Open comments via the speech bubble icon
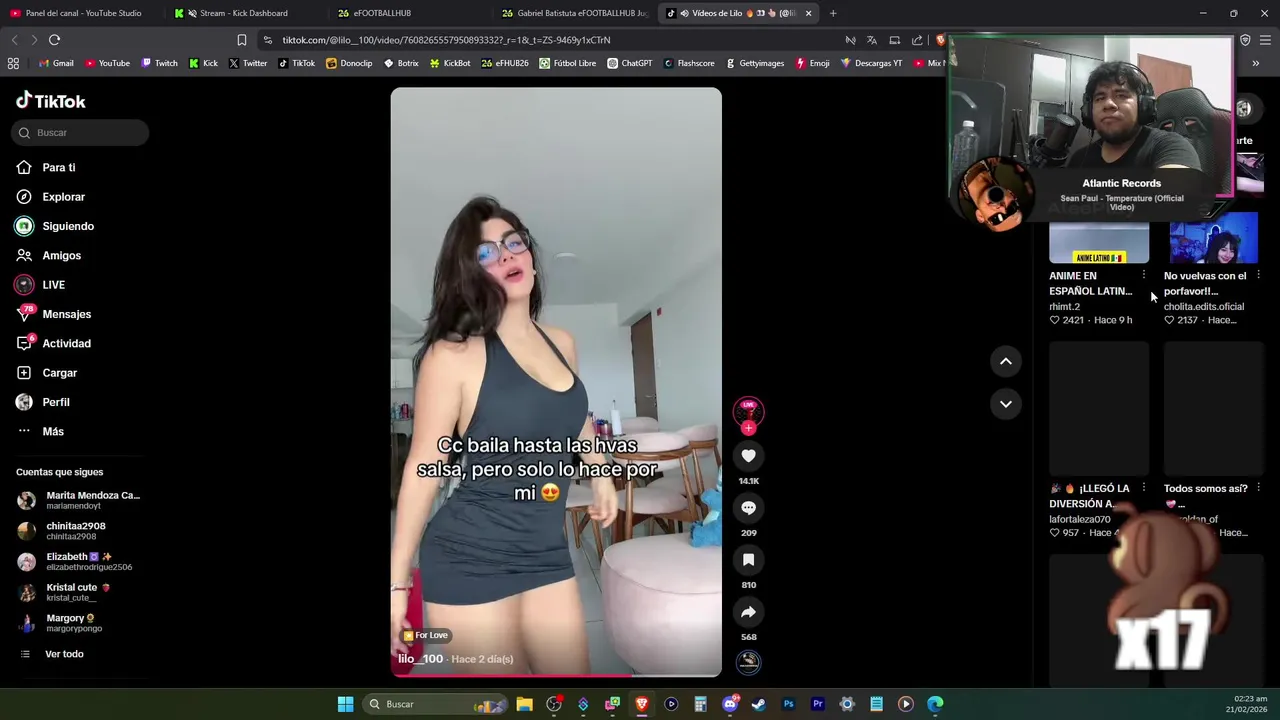 point(748,508)
